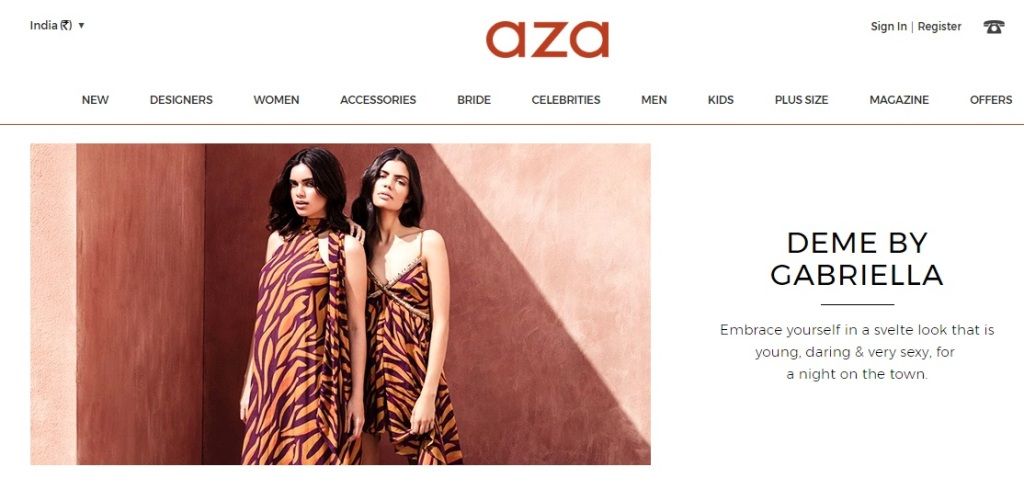
Task: Open the aza logo homepage
Action: point(547,39)
